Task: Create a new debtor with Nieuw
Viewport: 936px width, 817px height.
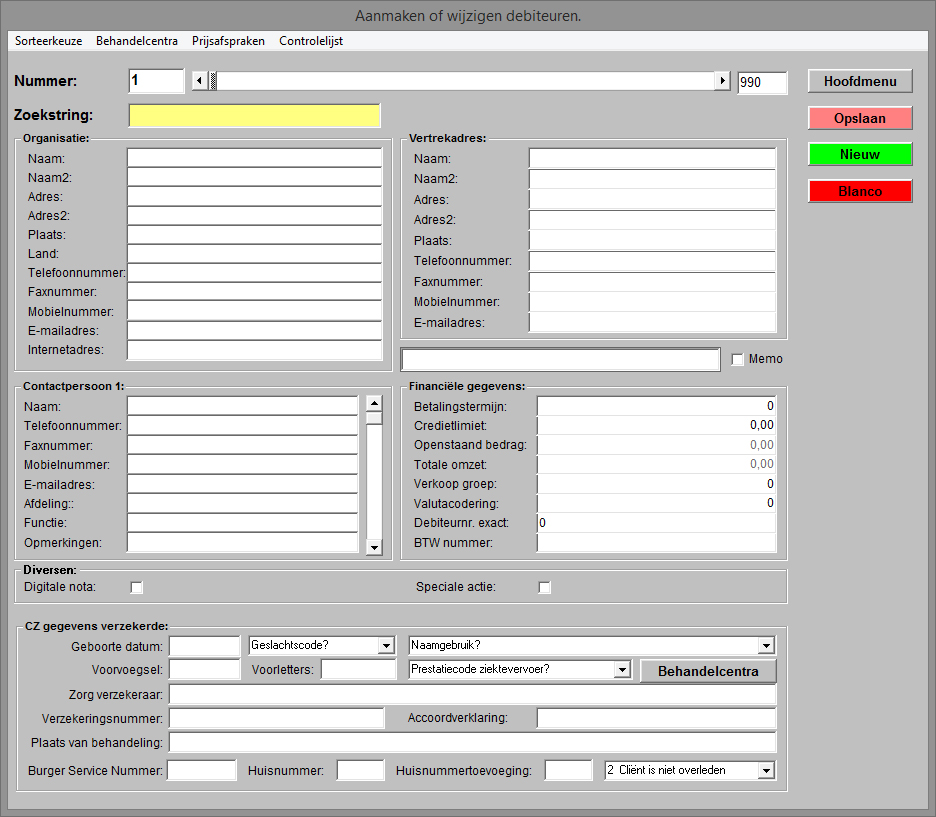Action: [860, 155]
